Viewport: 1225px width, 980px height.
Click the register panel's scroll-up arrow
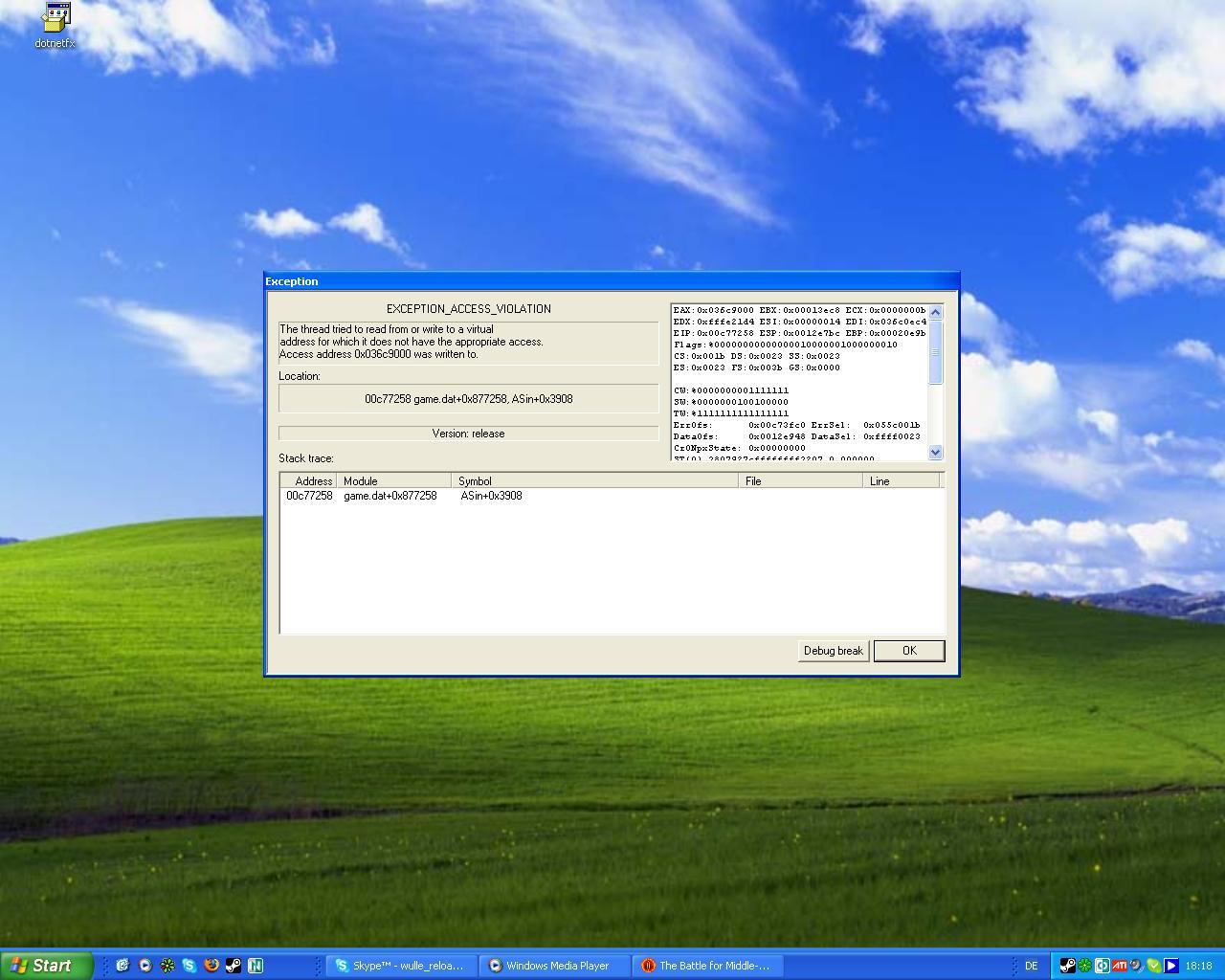(936, 312)
